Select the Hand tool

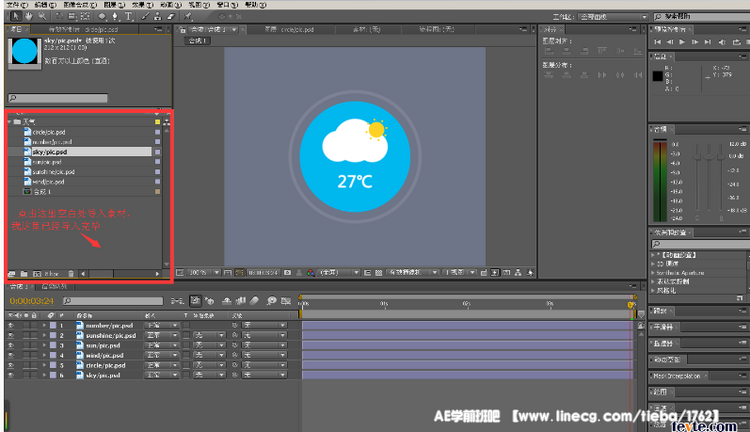click(x=29, y=16)
